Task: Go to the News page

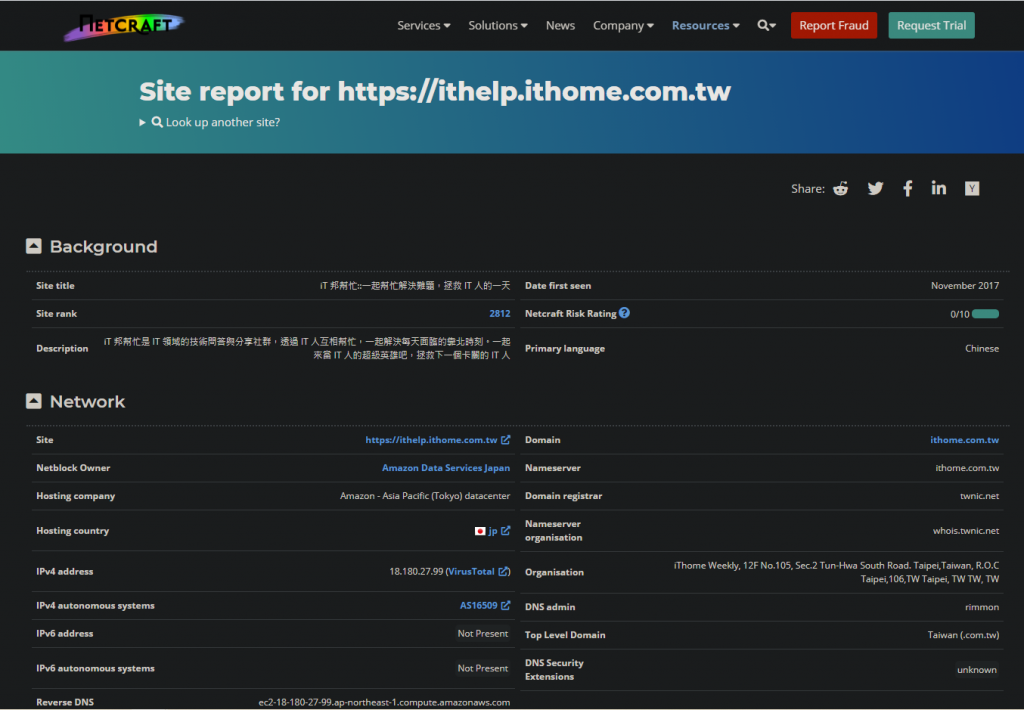Action: (x=560, y=25)
